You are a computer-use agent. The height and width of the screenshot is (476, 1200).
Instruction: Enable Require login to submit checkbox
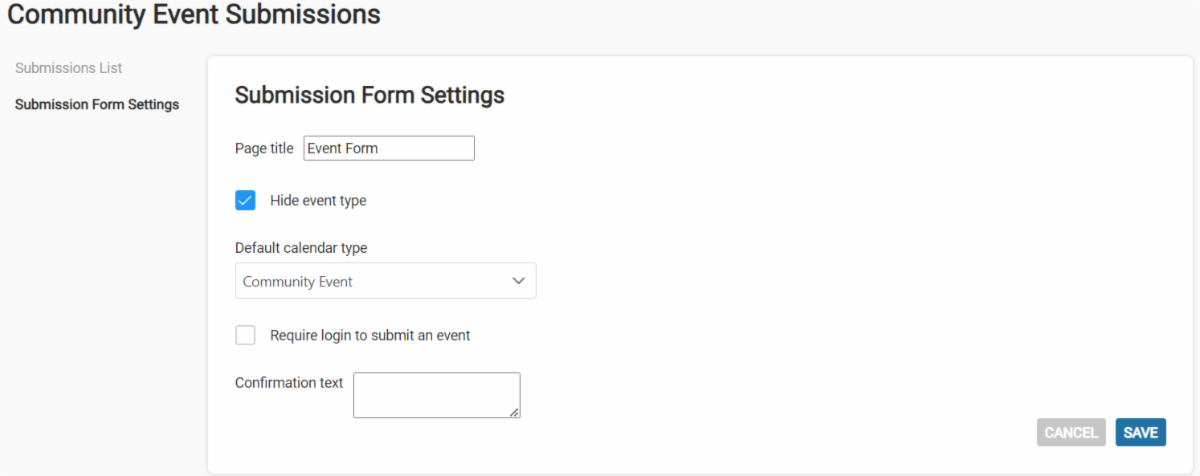pyautogui.click(x=246, y=335)
